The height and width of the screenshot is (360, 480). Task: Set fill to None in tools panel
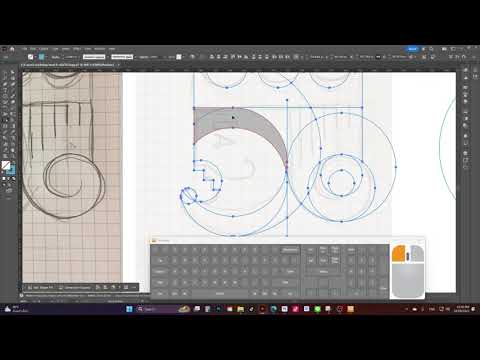pos(14,179)
